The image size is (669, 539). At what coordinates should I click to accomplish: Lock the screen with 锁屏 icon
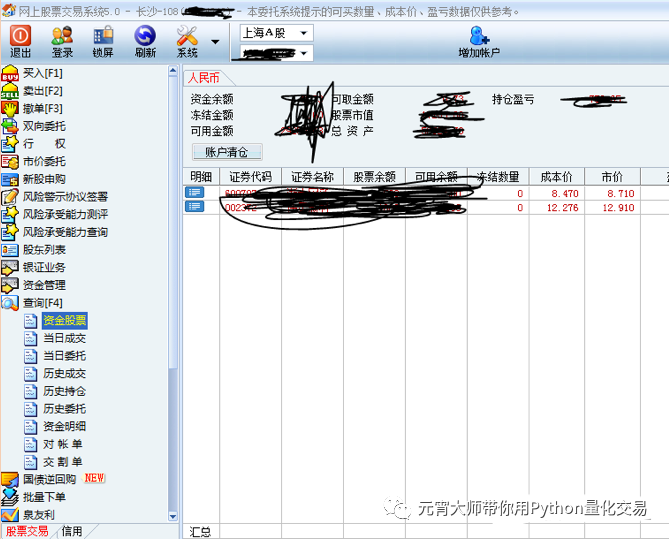(103, 41)
